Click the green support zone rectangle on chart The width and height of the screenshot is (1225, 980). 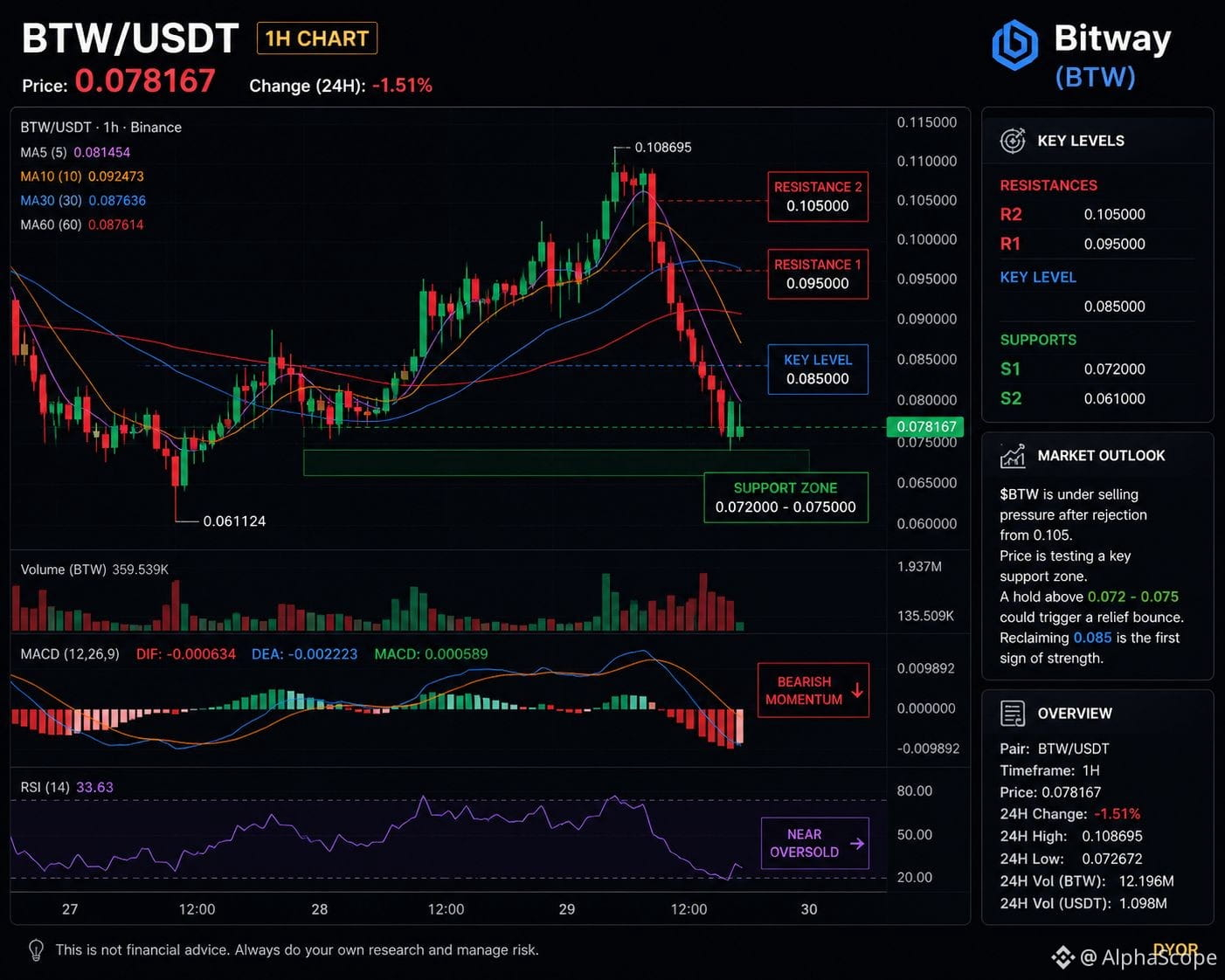coord(556,463)
